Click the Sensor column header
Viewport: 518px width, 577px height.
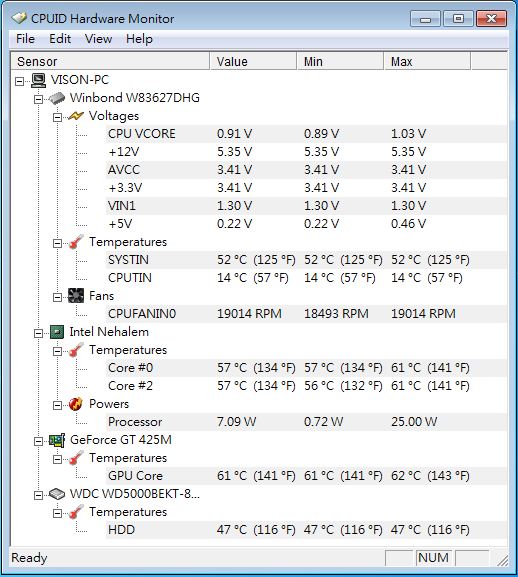point(110,61)
